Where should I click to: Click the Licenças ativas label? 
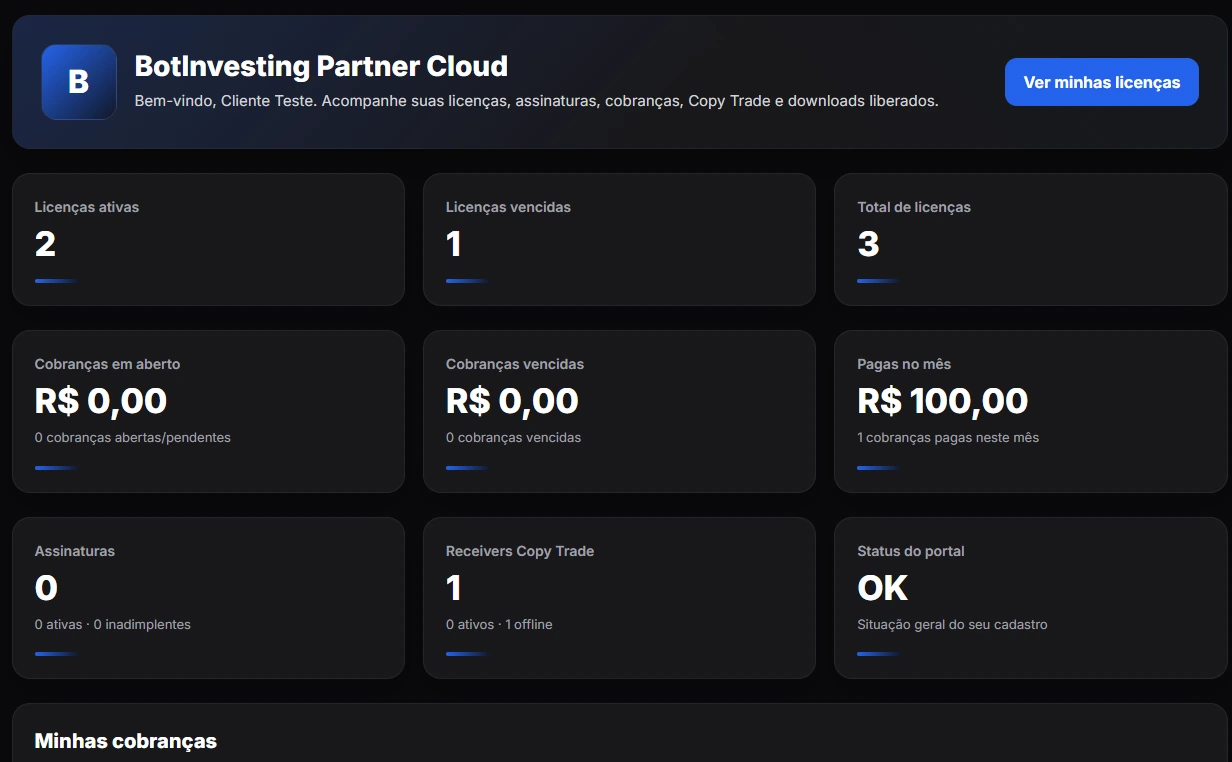point(87,207)
